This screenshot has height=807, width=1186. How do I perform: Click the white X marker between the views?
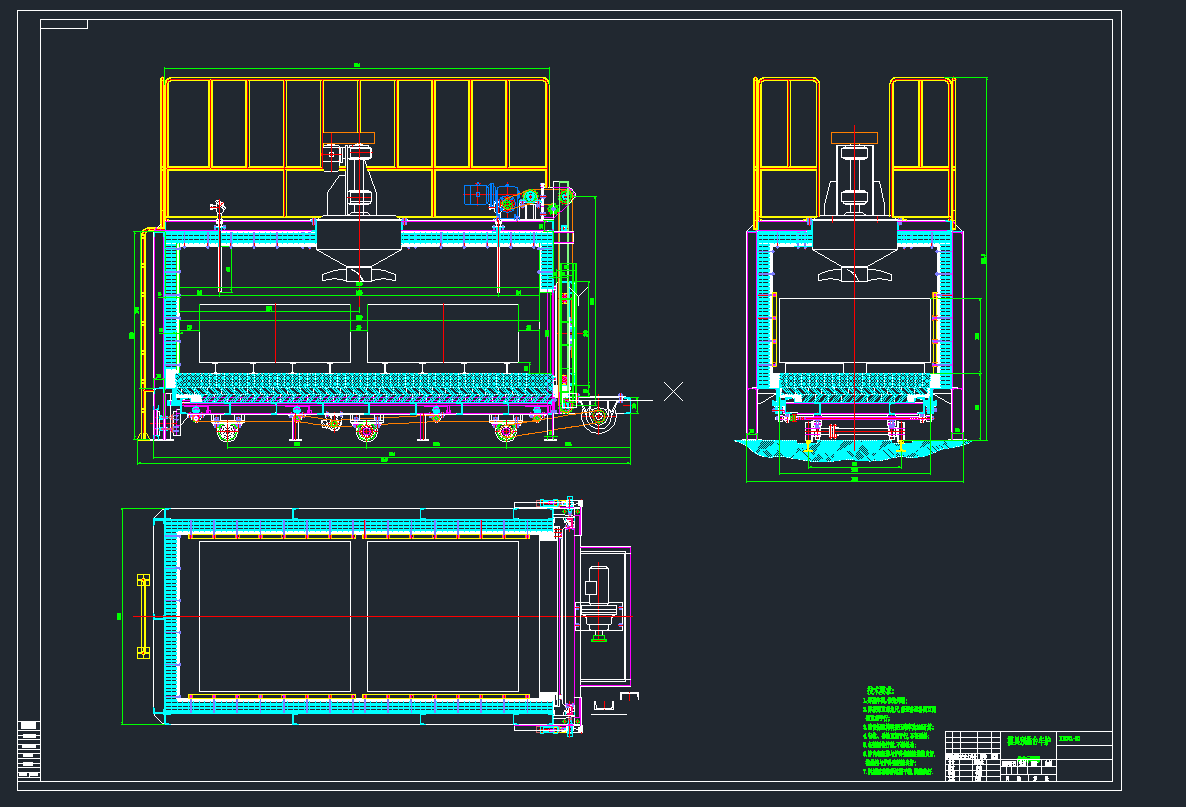(674, 391)
